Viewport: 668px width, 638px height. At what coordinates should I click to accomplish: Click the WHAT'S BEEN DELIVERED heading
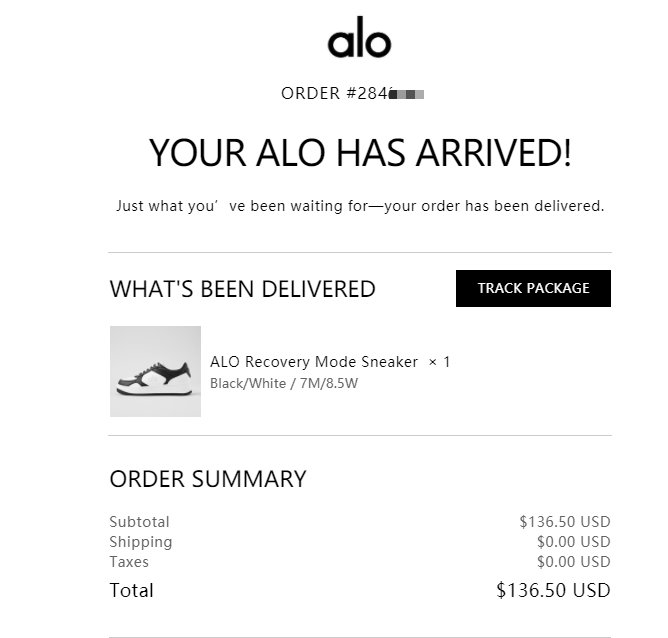tap(242, 289)
